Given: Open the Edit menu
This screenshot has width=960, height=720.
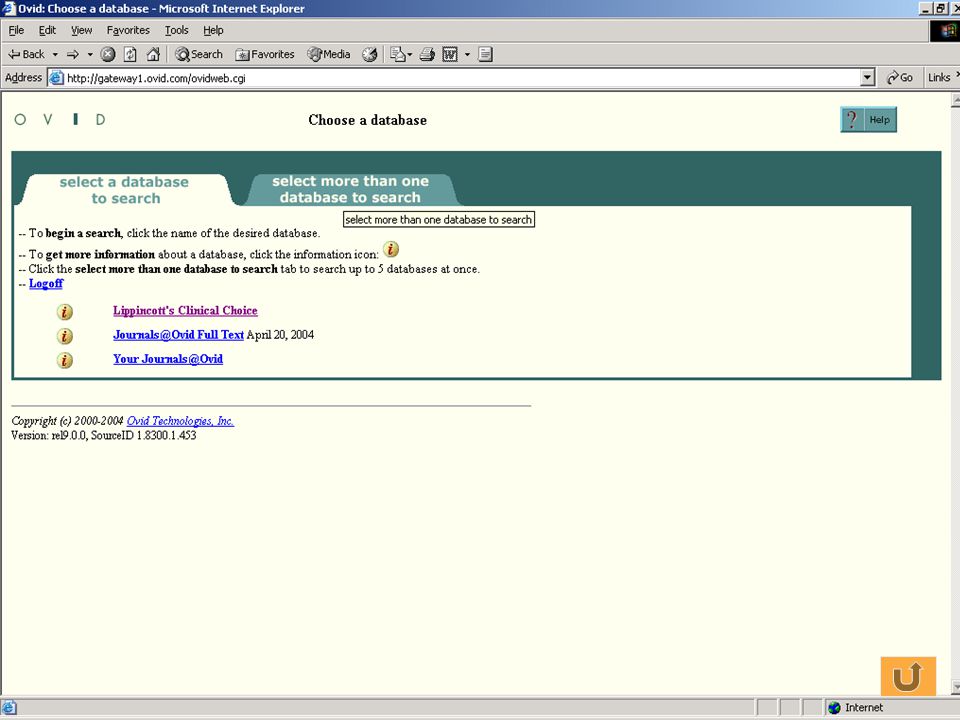Looking at the screenshot, I should 47,30.
